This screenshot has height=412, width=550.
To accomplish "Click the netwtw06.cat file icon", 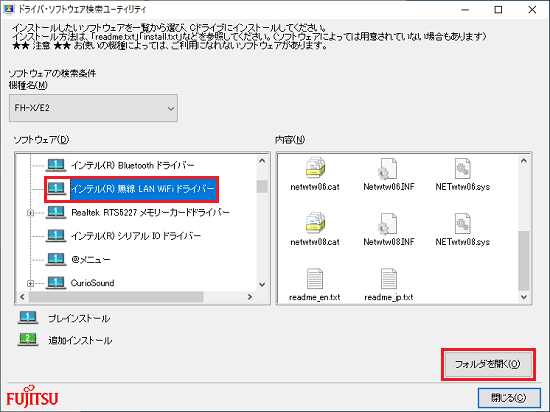I will (315, 168).
